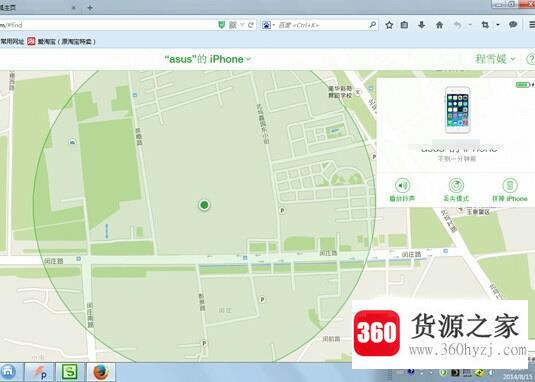Click the undo back-arrow toolbar icon
The height and width of the screenshot is (382, 535).
(458, 25)
